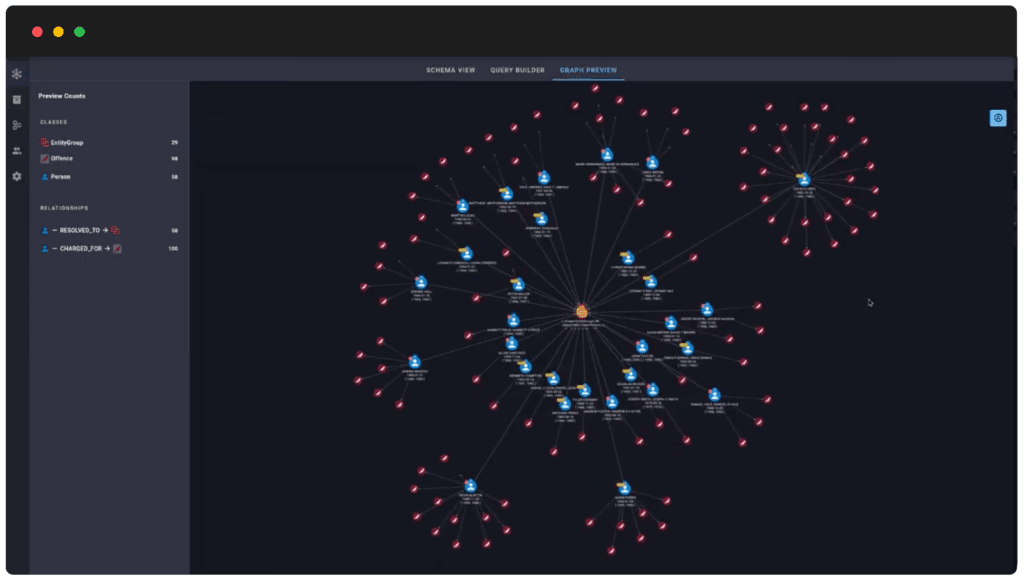Click the green macOS window button

pos(80,32)
